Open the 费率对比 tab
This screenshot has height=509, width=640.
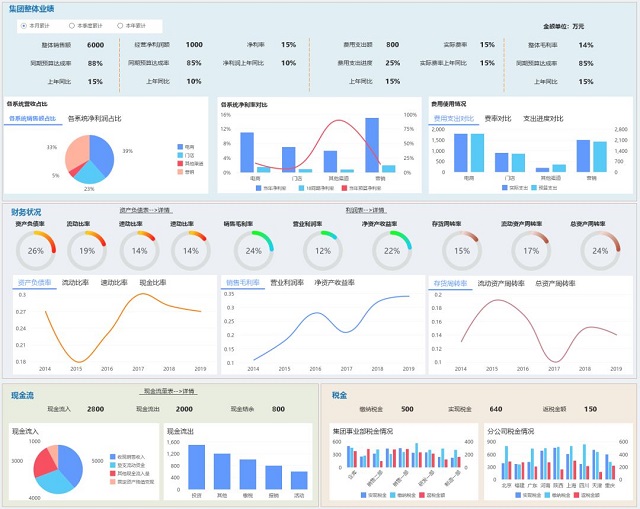[498, 119]
